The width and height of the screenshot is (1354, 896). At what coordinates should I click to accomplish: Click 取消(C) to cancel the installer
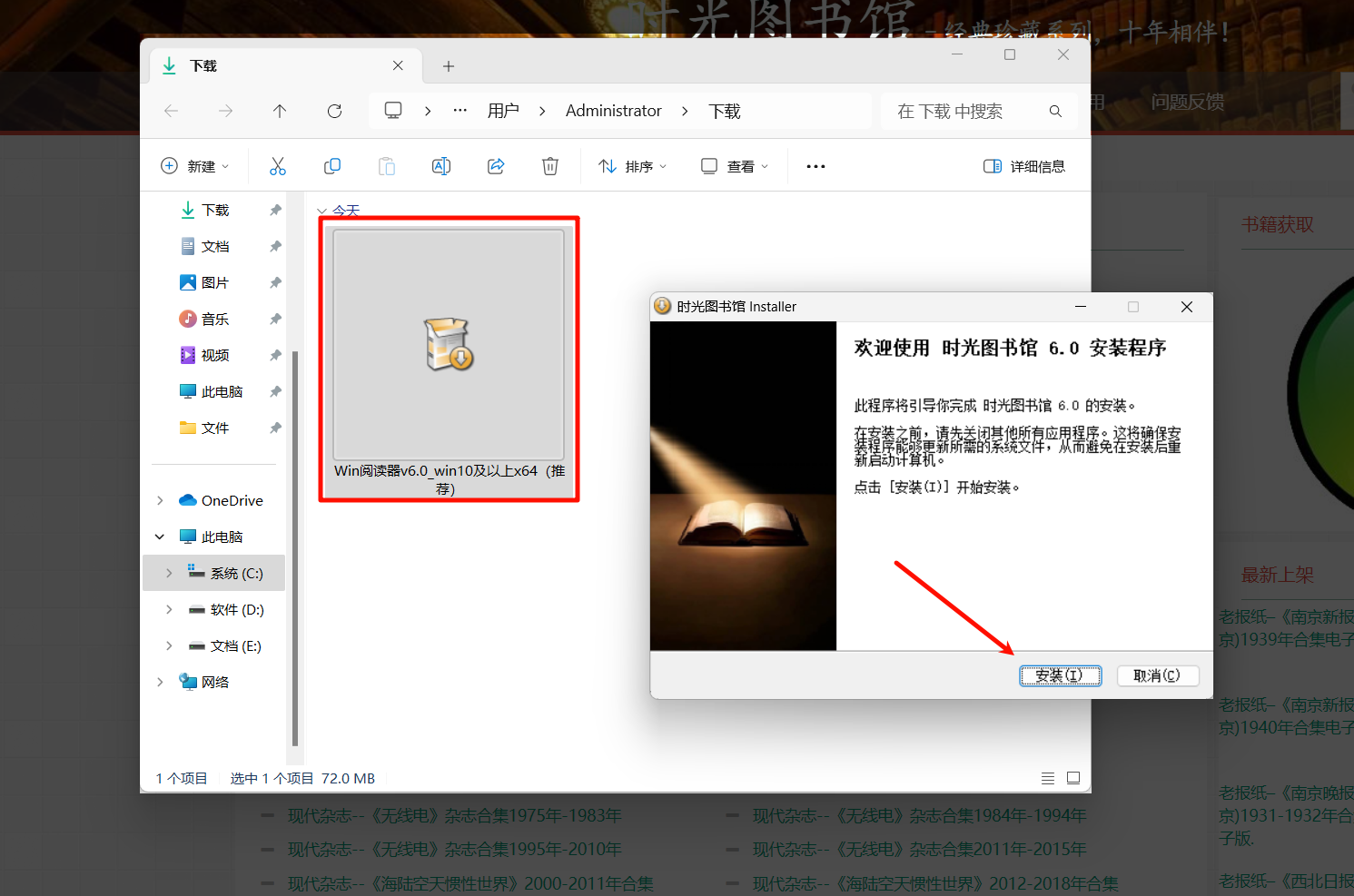coord(1156,675)
